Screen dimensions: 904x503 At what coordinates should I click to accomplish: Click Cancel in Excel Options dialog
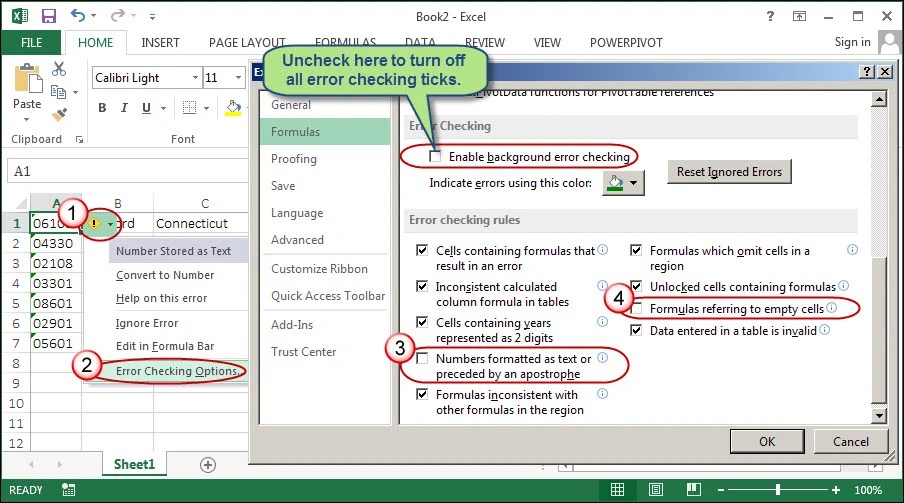(850, 441)
